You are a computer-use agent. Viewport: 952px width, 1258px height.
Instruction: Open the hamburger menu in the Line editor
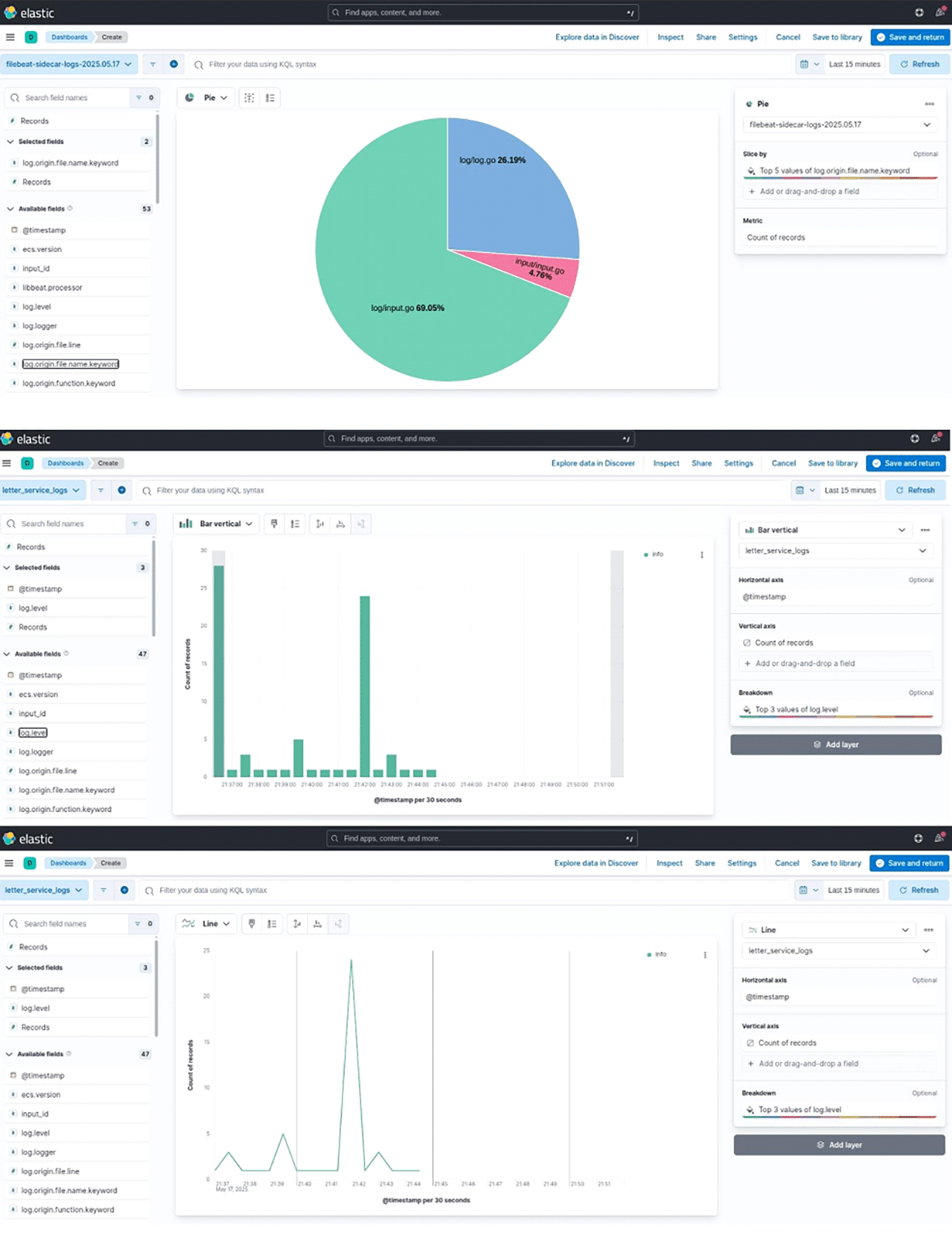click(x=10, y=863)
